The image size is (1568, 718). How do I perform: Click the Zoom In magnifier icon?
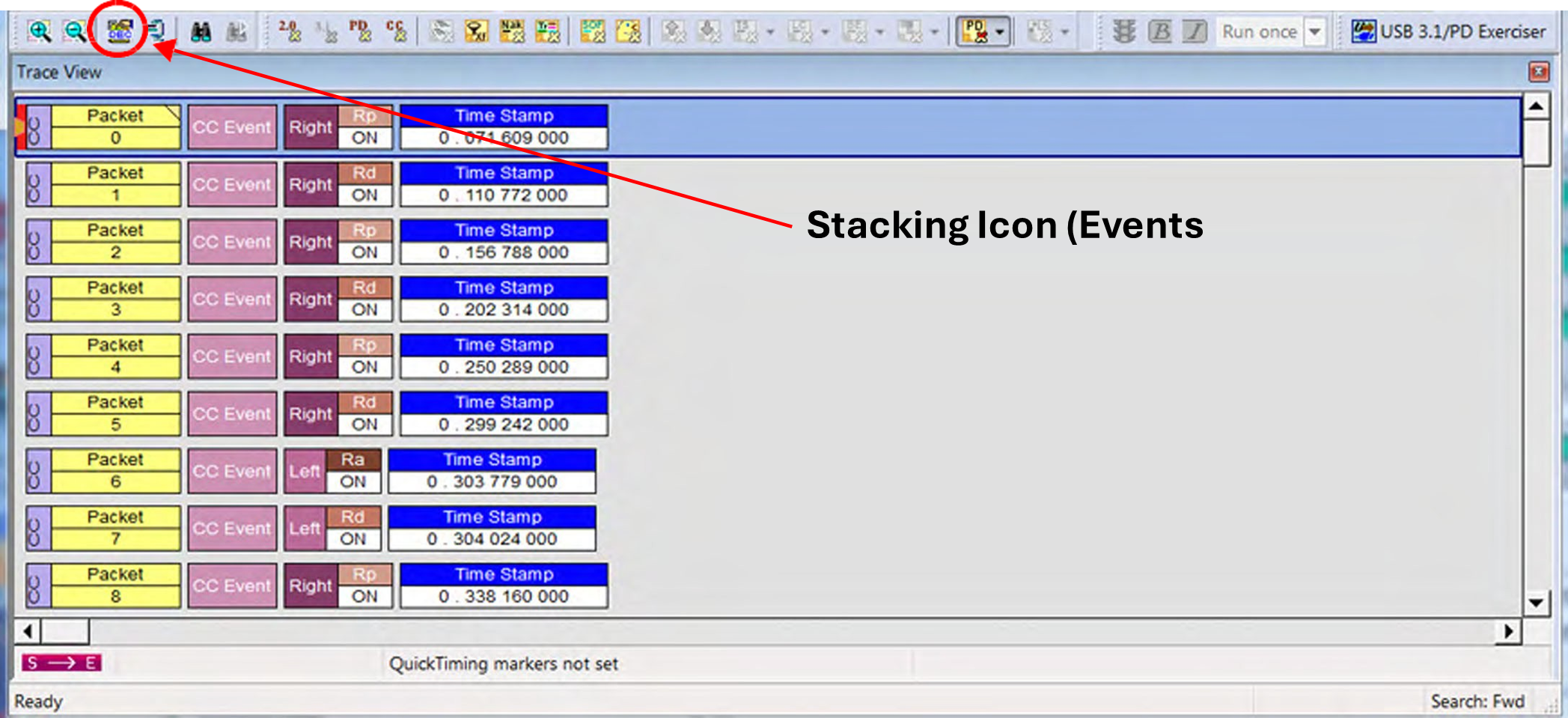point(40,31)
